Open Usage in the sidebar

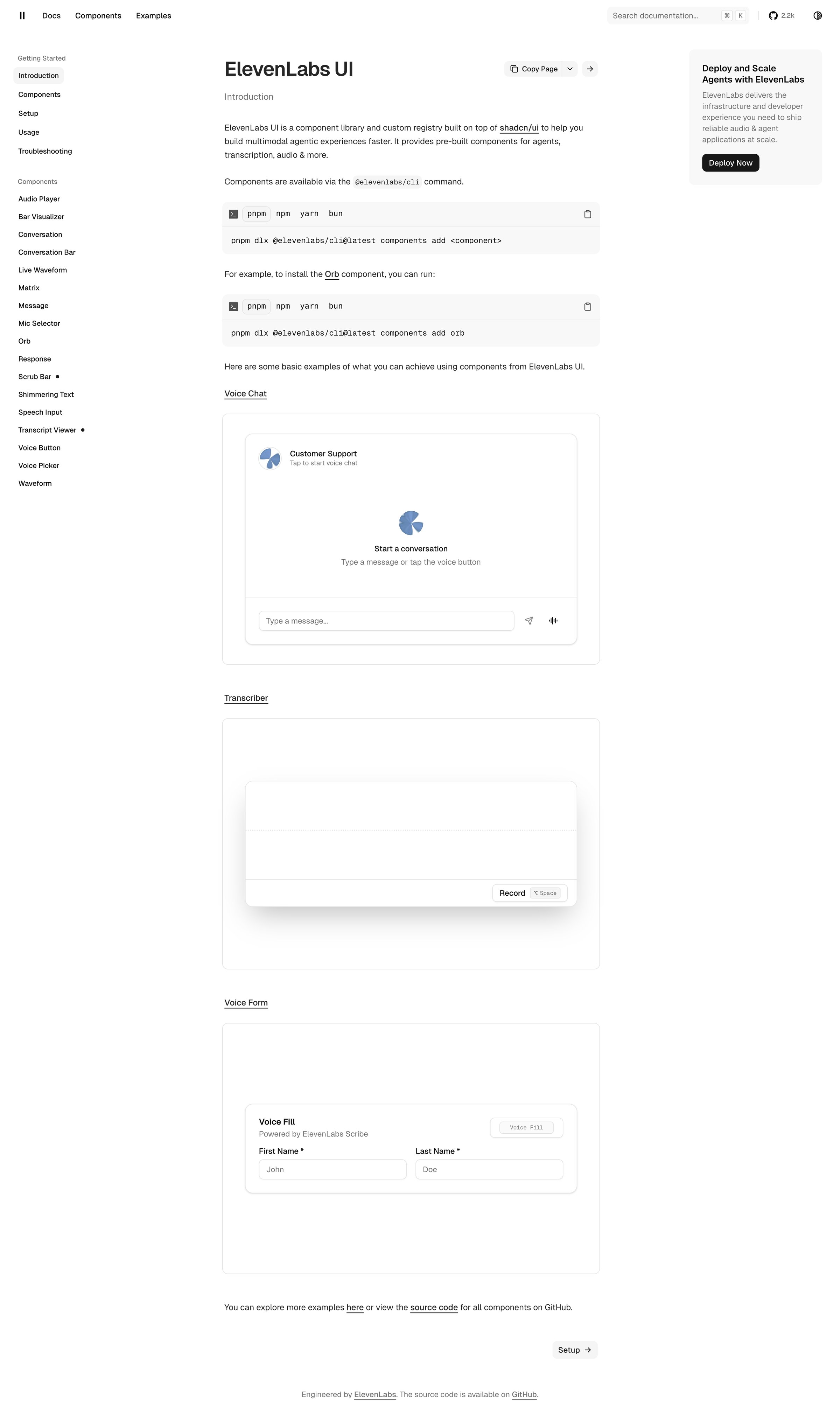click(29, 132)
